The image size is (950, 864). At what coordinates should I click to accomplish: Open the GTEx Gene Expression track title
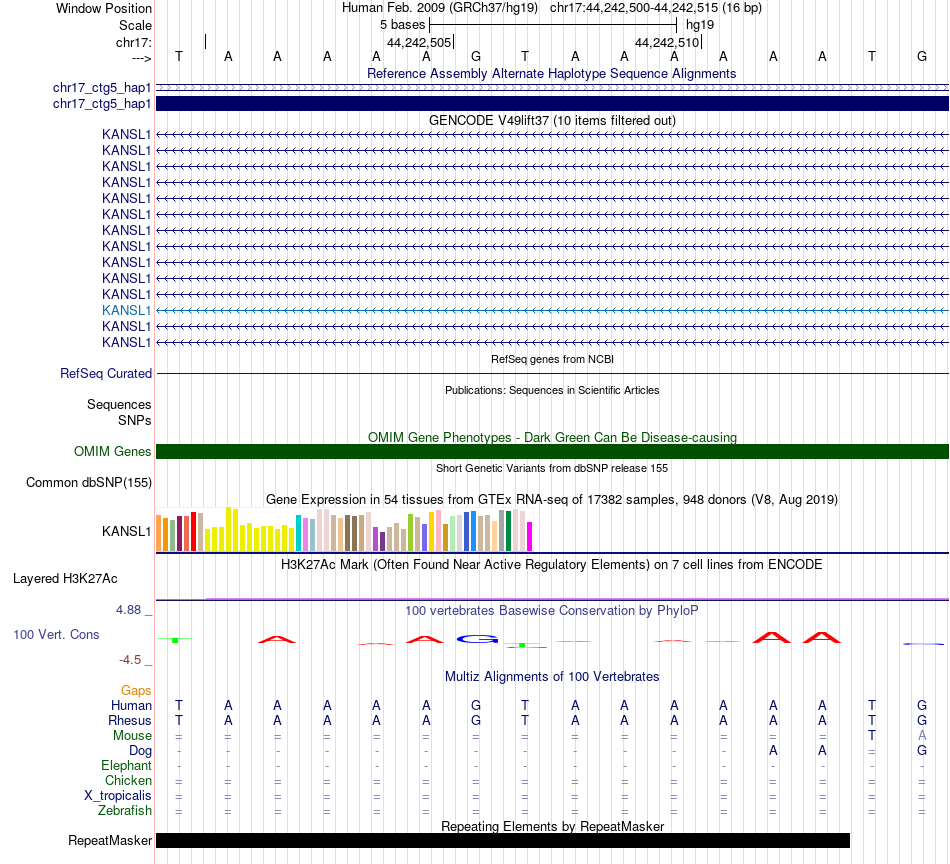coord(552,499)
